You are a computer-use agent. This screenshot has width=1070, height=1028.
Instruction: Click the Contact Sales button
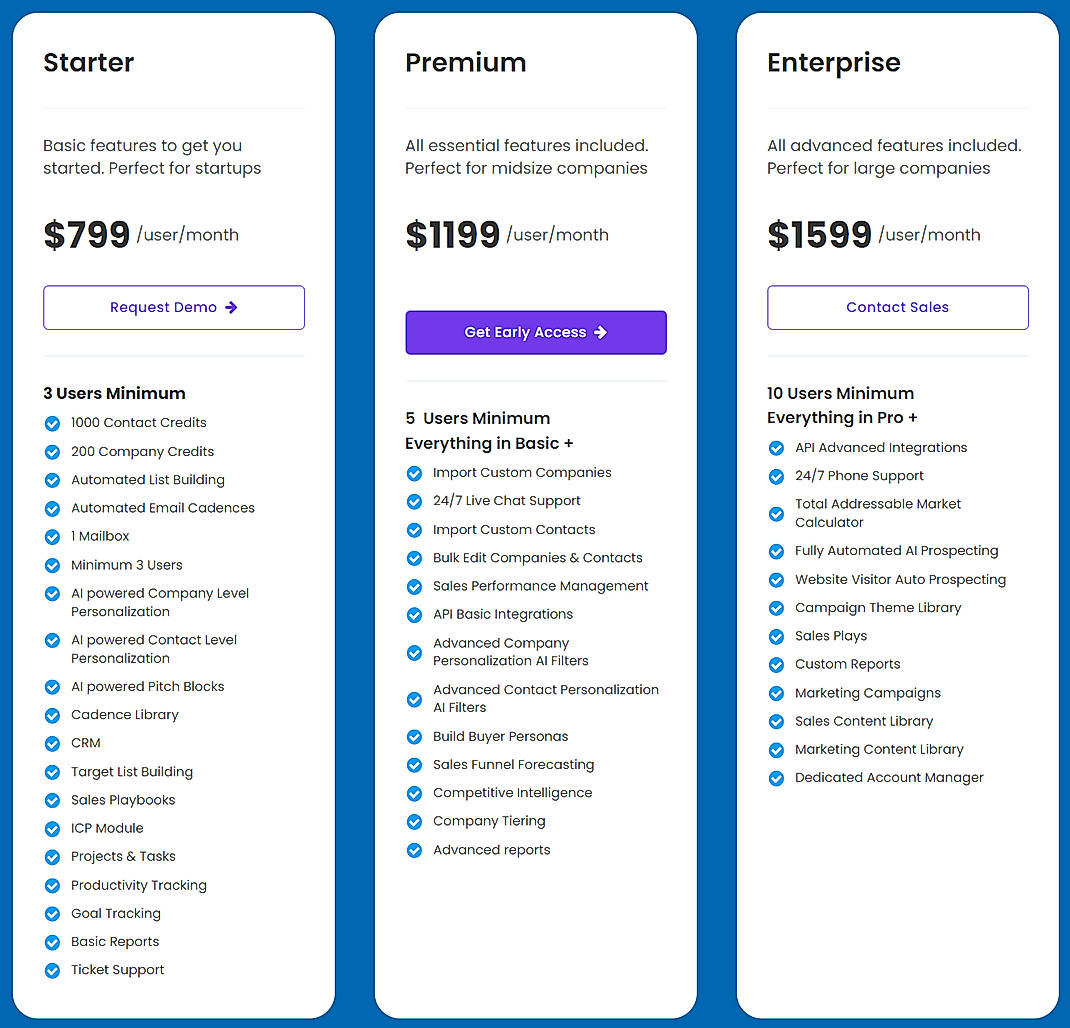coord(897,307)
